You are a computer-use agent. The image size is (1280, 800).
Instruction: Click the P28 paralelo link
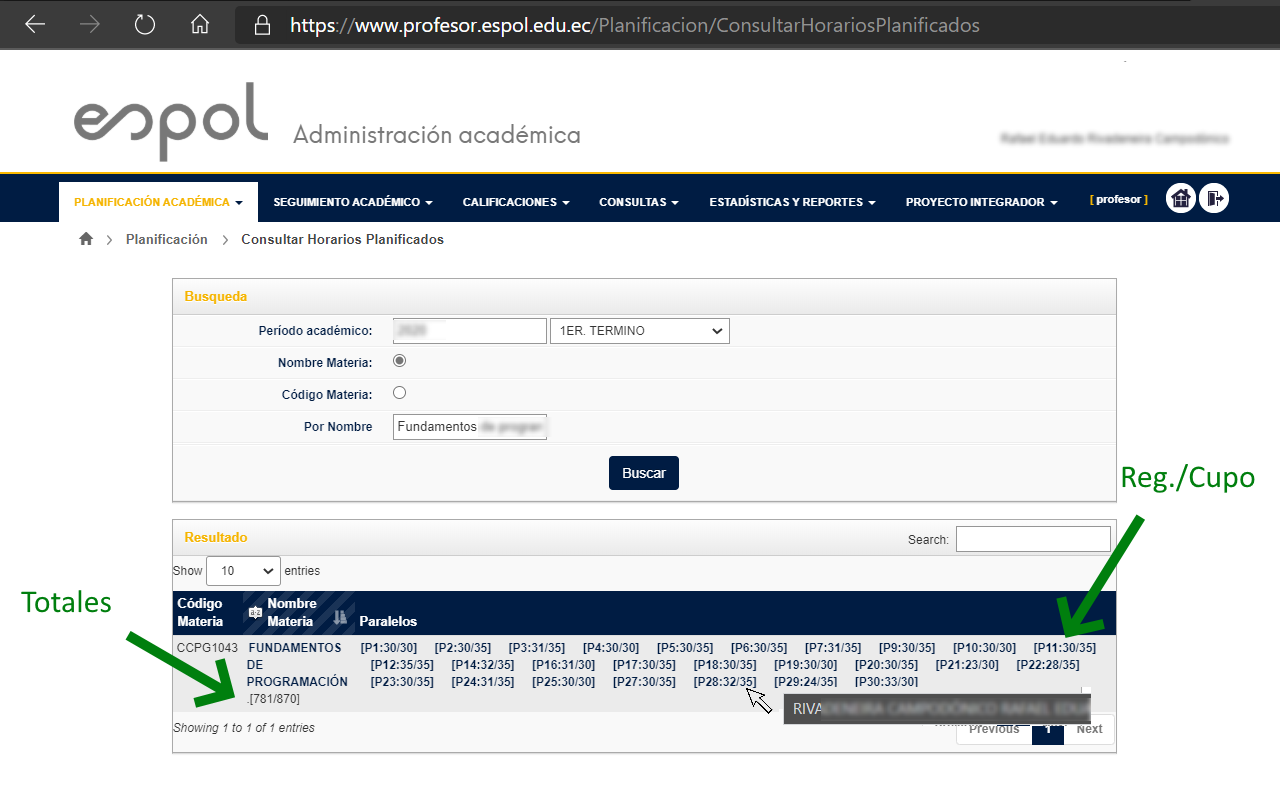724,682
